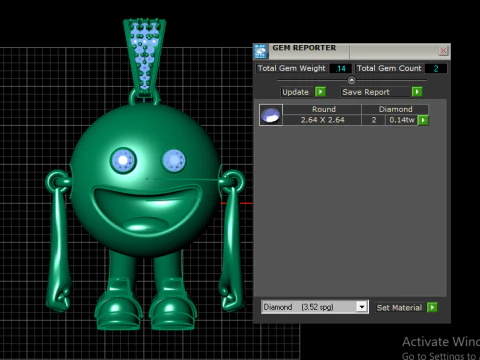Select the round gem thumbnail in report row
The image size is (480, 360).
(271, 115)
